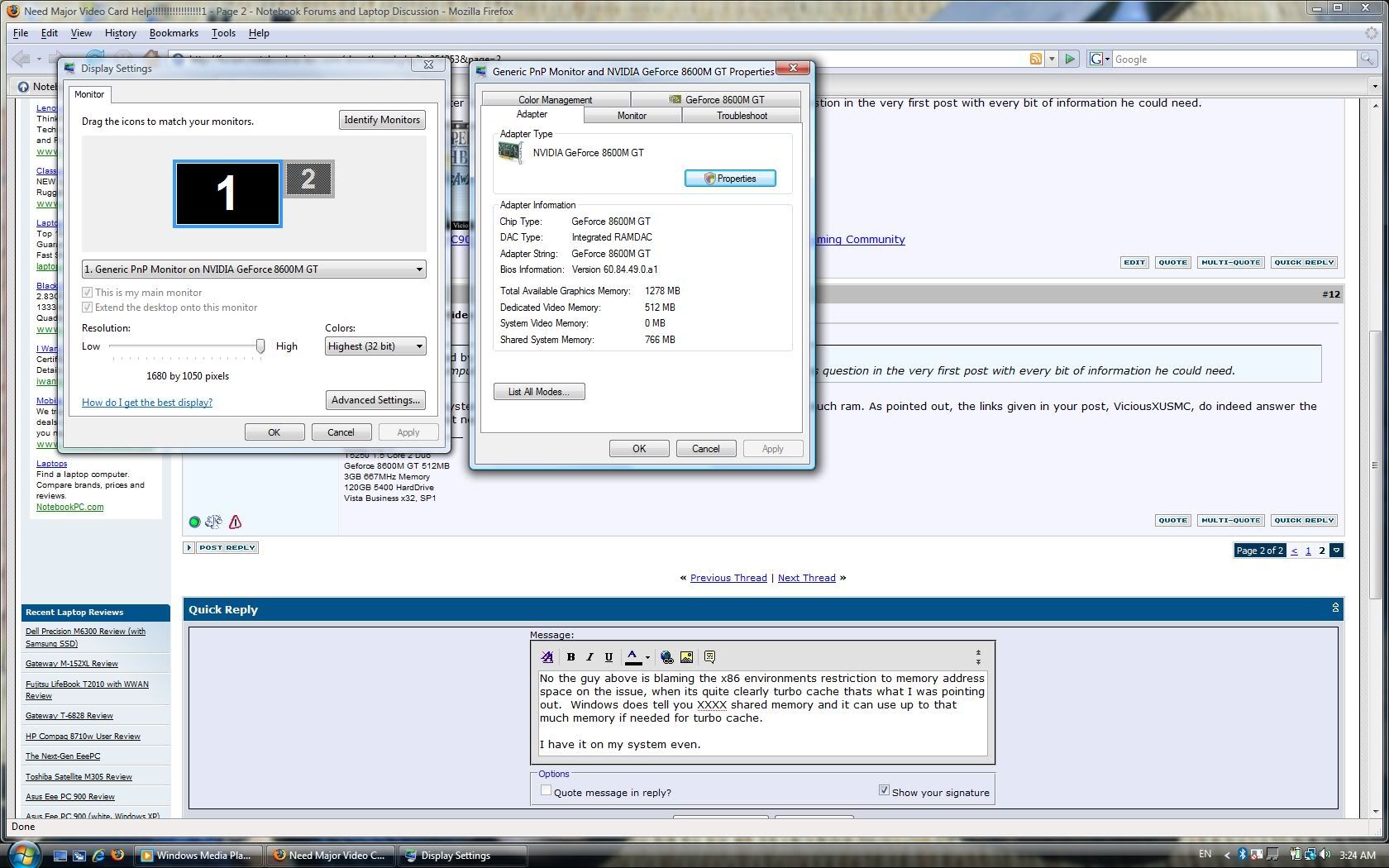Click in the Google search field
This screenshot has width=1389, height=868.
pos(1235,60)
